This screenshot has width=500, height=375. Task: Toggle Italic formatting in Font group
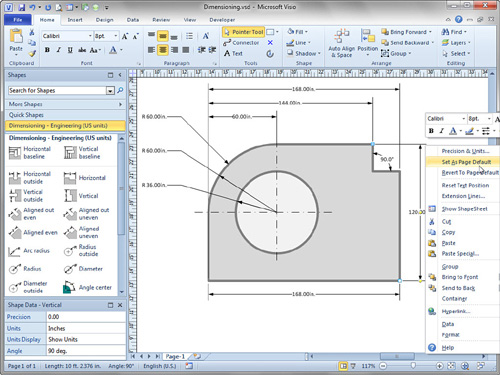pyautogui.click(x=59, y=50)
